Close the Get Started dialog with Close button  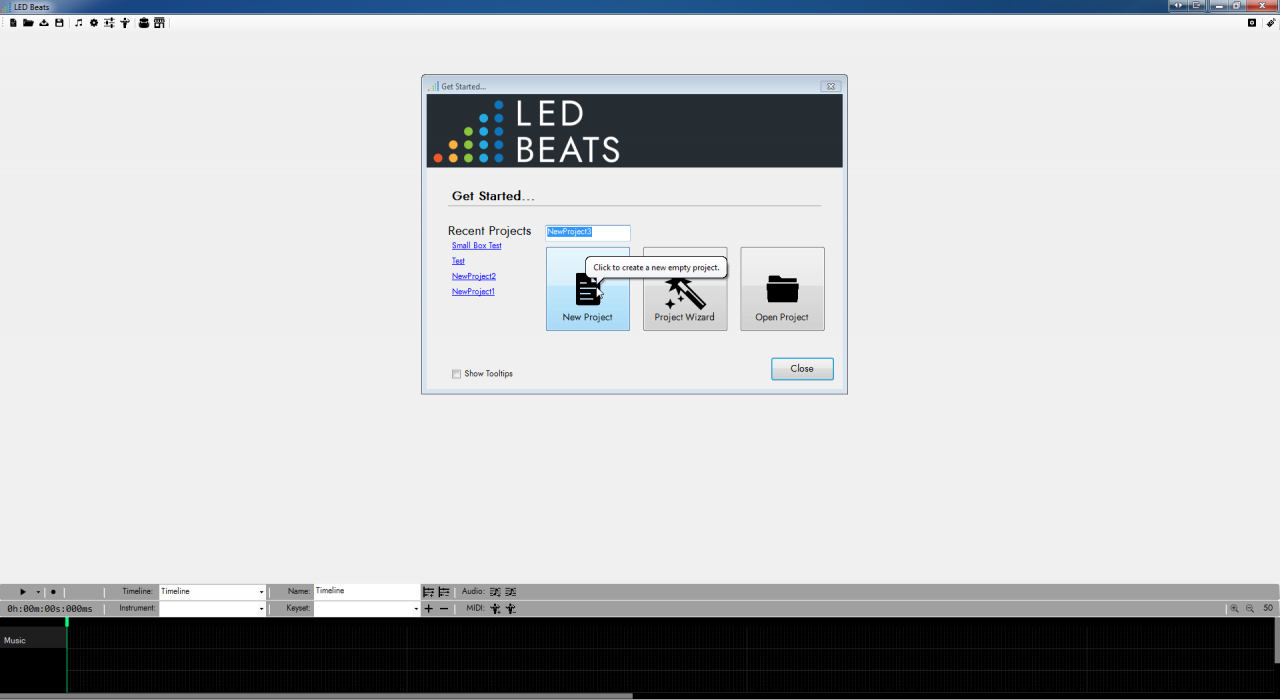[x=802, y=369]
